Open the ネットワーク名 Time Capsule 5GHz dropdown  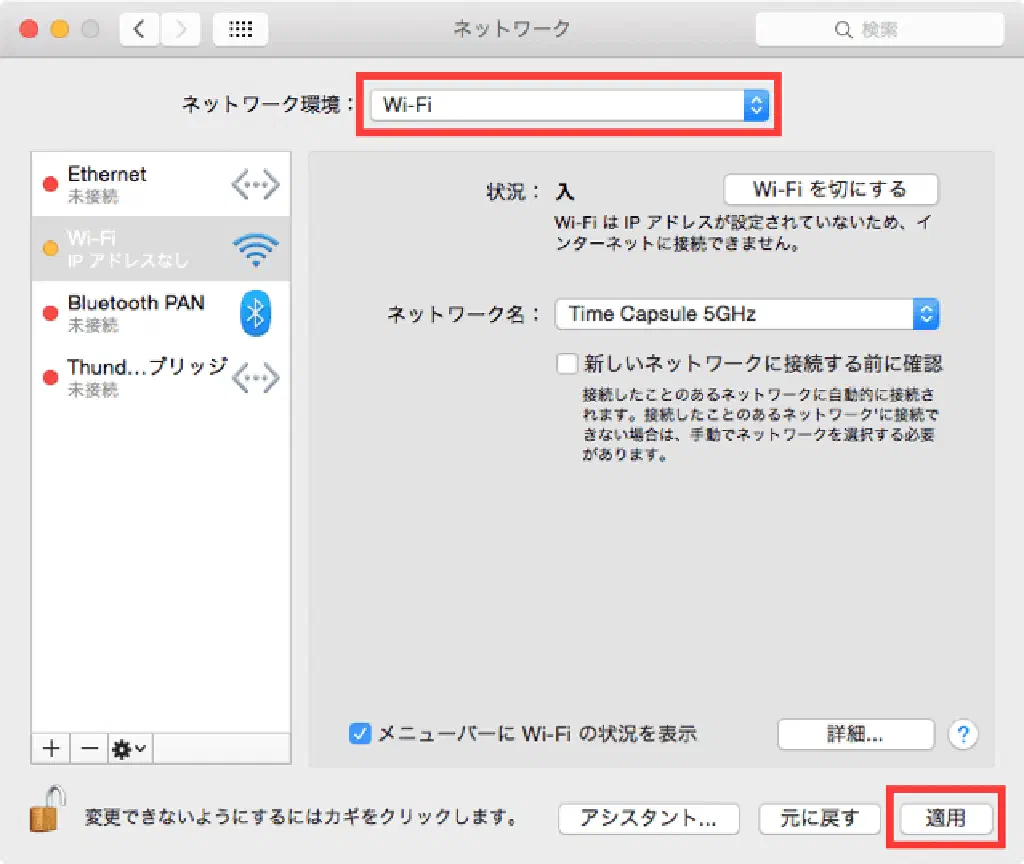coord(747,314)
